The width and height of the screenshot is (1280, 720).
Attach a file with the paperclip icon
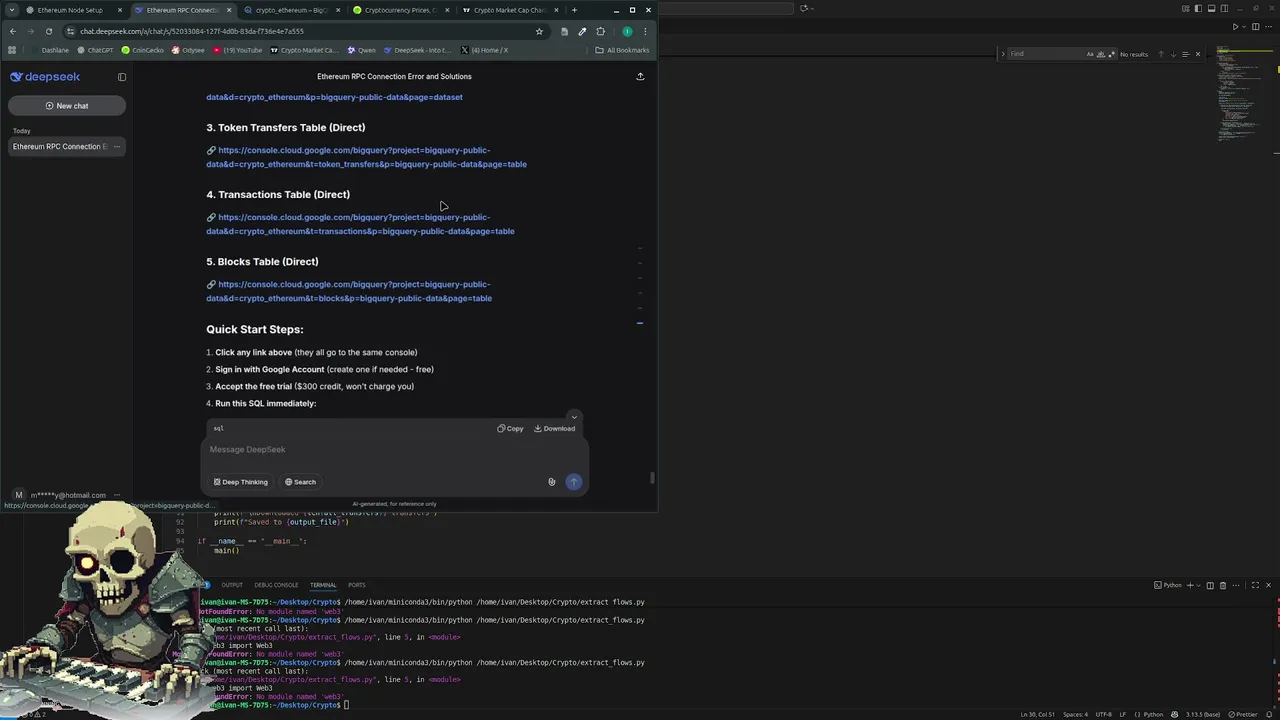point(551,482)
